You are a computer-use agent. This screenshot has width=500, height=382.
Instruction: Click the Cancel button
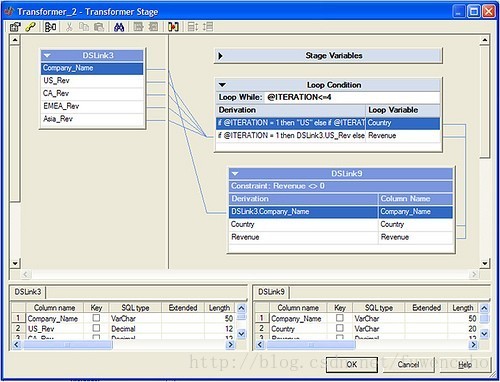(408, 364)
